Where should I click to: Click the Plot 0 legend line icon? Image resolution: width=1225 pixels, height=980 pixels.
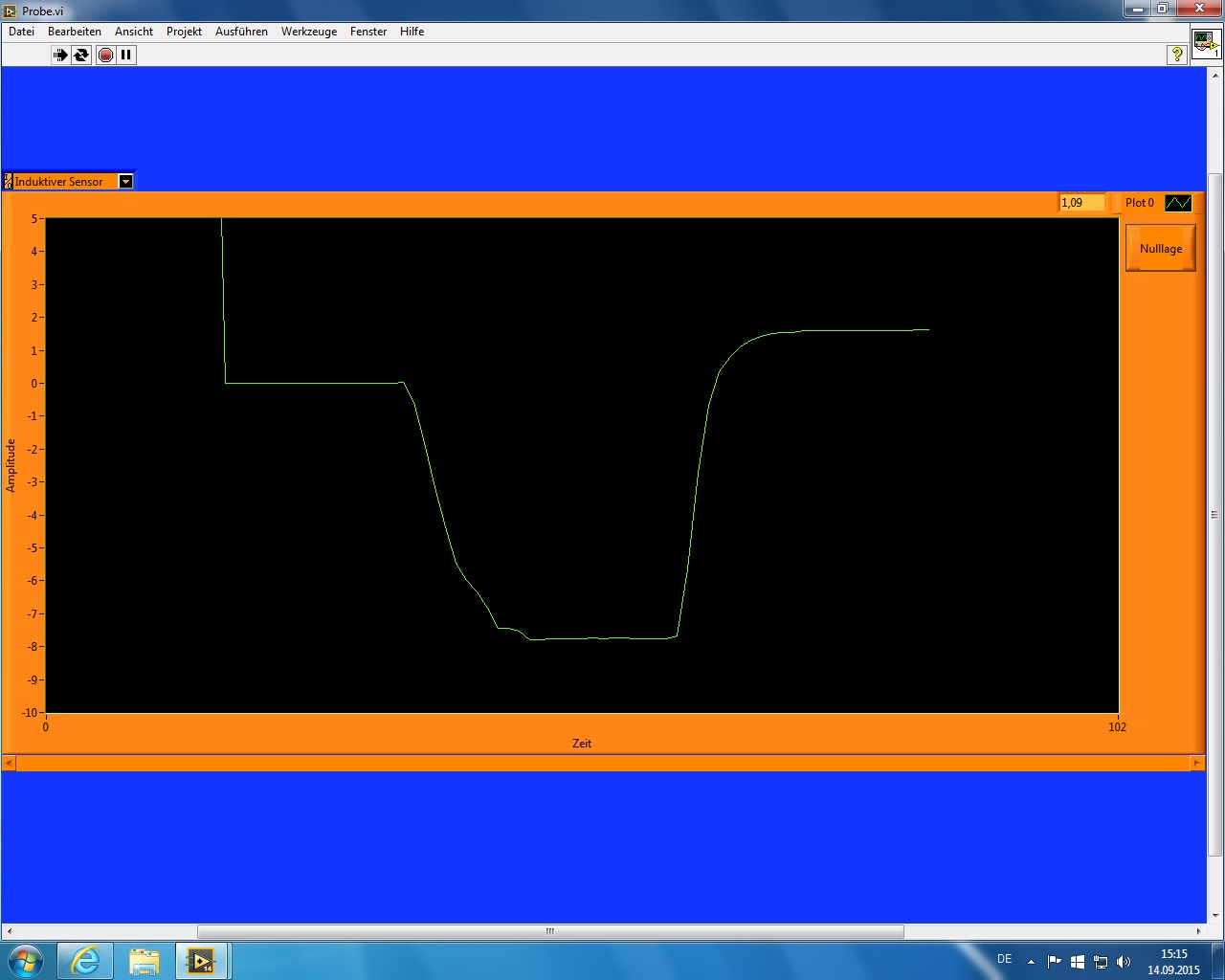[1178, 203]
